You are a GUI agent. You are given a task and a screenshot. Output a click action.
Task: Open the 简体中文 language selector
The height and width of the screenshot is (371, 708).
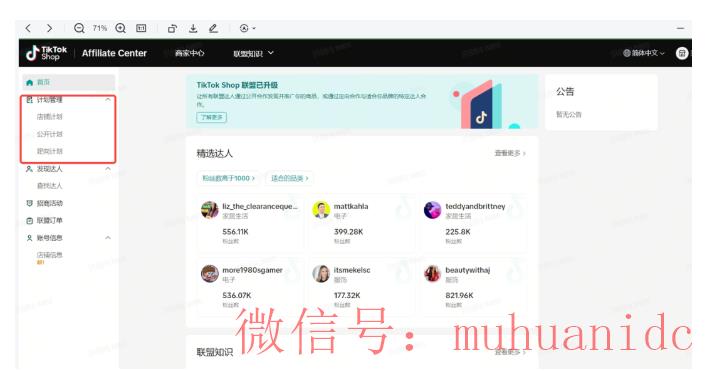point(644,53)
